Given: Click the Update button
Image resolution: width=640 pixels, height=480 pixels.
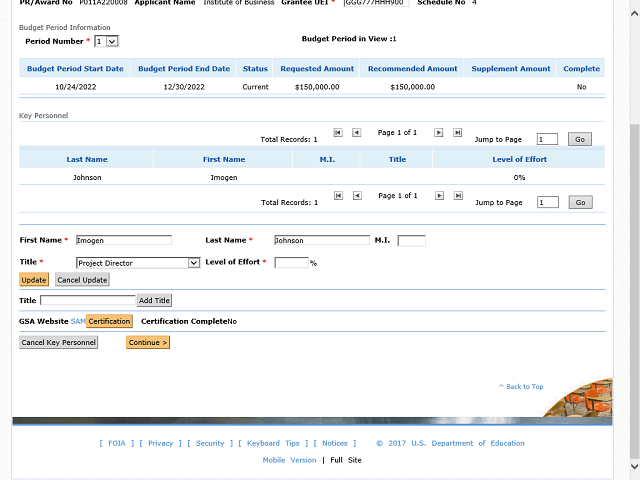Looking at the screenshot, I should (34, 280).
